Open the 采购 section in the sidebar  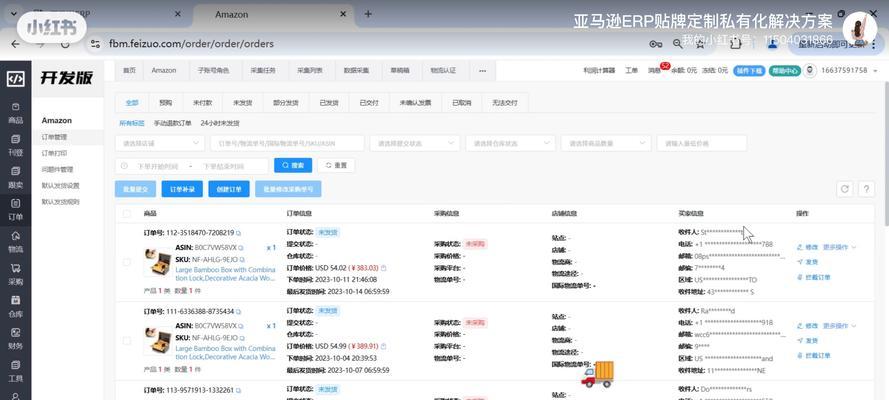(x=15, y=274)
